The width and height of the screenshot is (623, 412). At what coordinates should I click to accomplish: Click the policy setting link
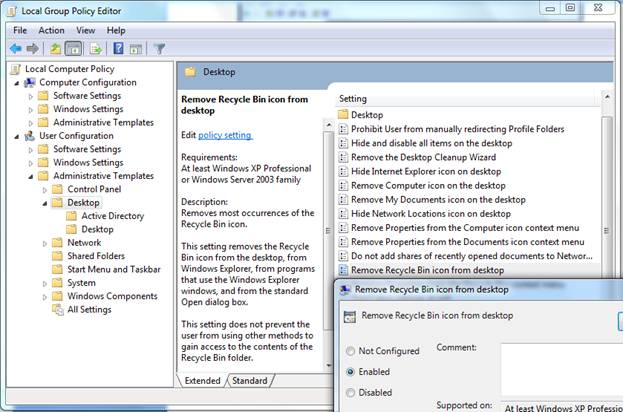click(x=225, y=135)
